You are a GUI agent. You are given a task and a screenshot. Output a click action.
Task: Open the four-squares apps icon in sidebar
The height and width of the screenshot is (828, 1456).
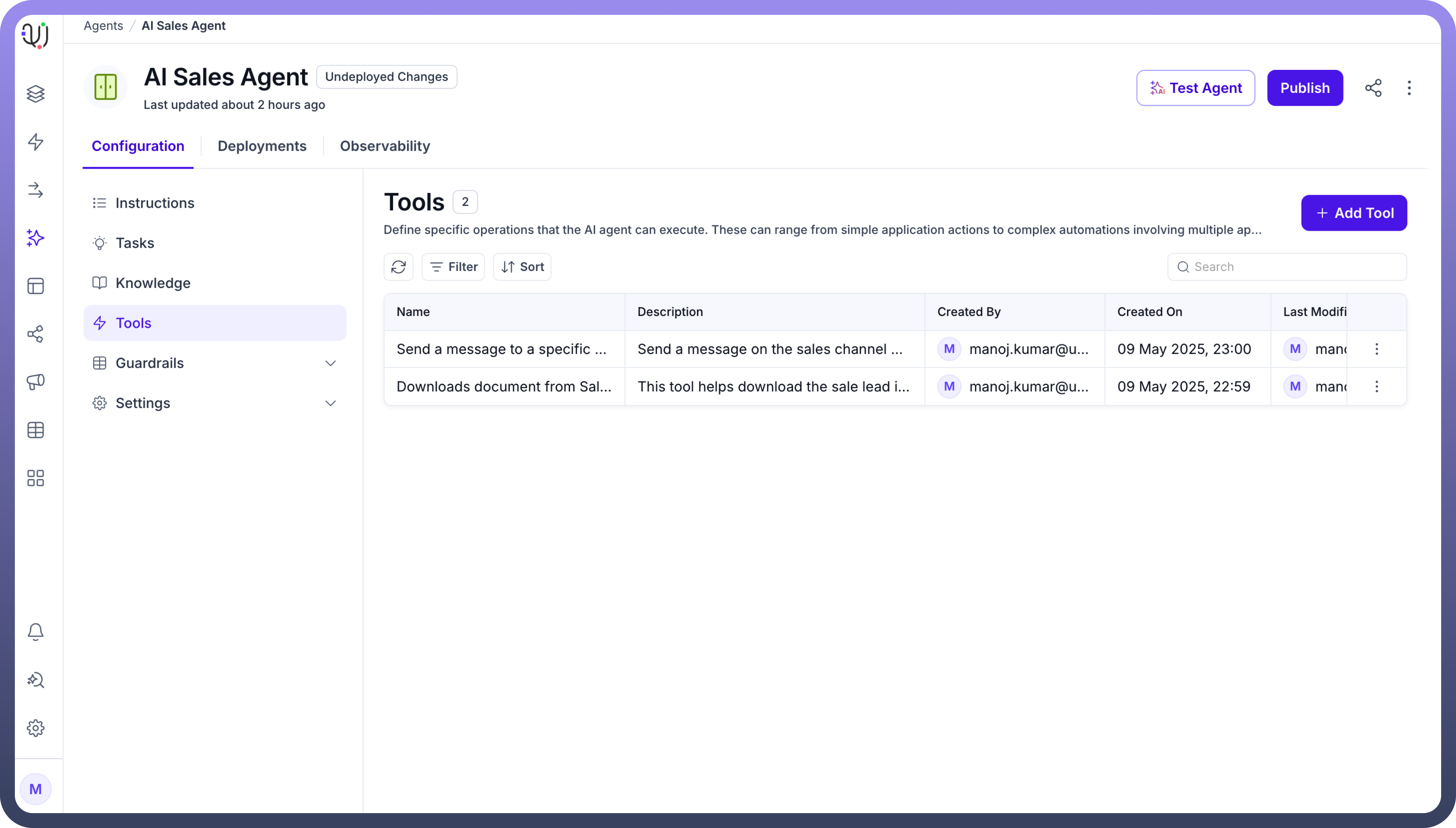(36, 478)
